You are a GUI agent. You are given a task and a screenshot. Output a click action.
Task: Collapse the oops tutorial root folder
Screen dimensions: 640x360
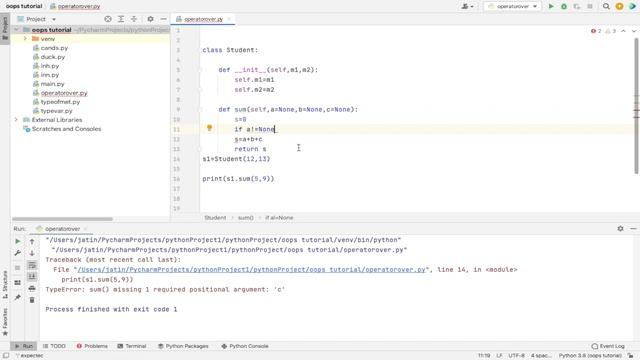coord(16,30)
